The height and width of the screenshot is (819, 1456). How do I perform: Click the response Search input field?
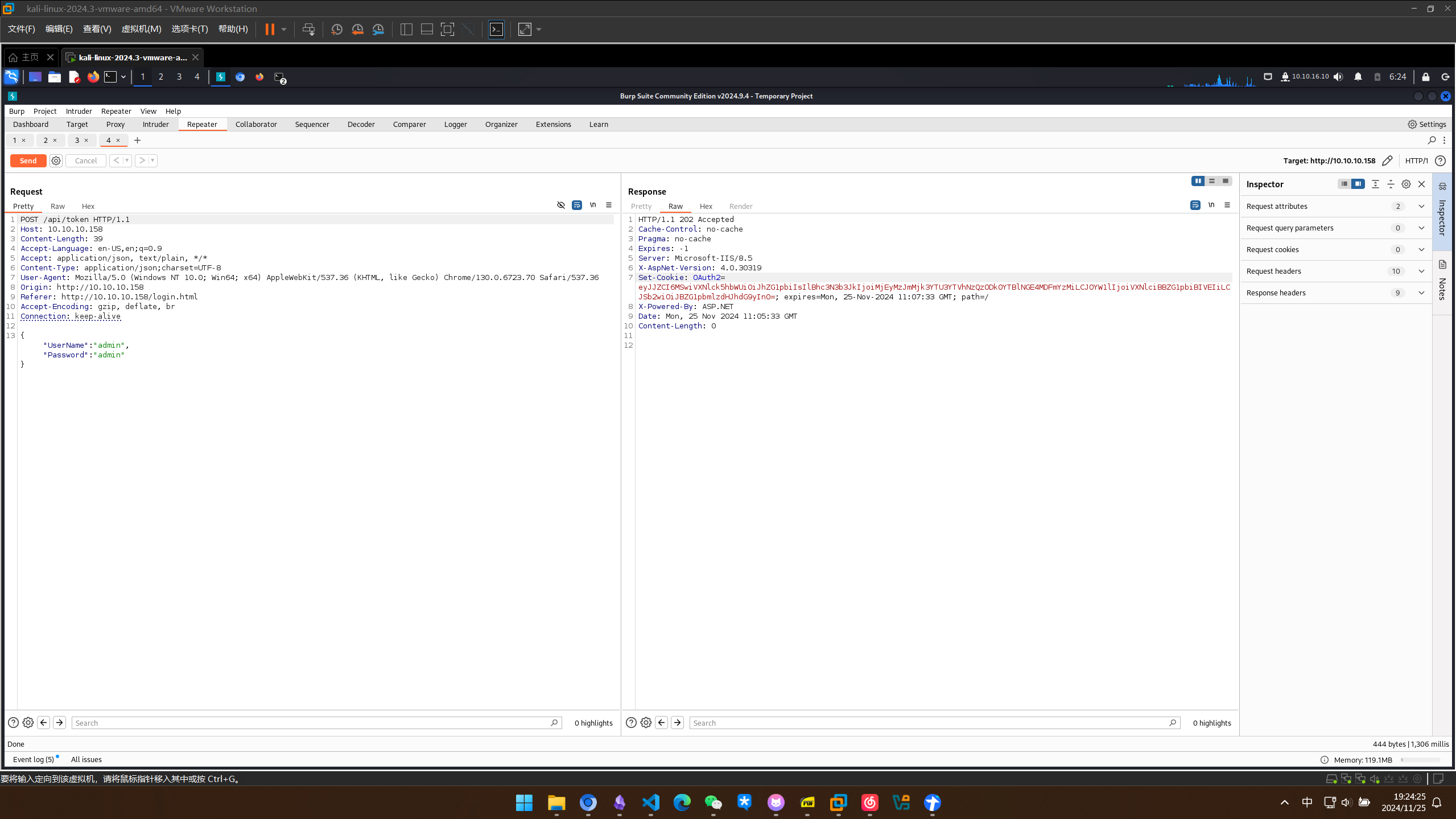[927, 722]
